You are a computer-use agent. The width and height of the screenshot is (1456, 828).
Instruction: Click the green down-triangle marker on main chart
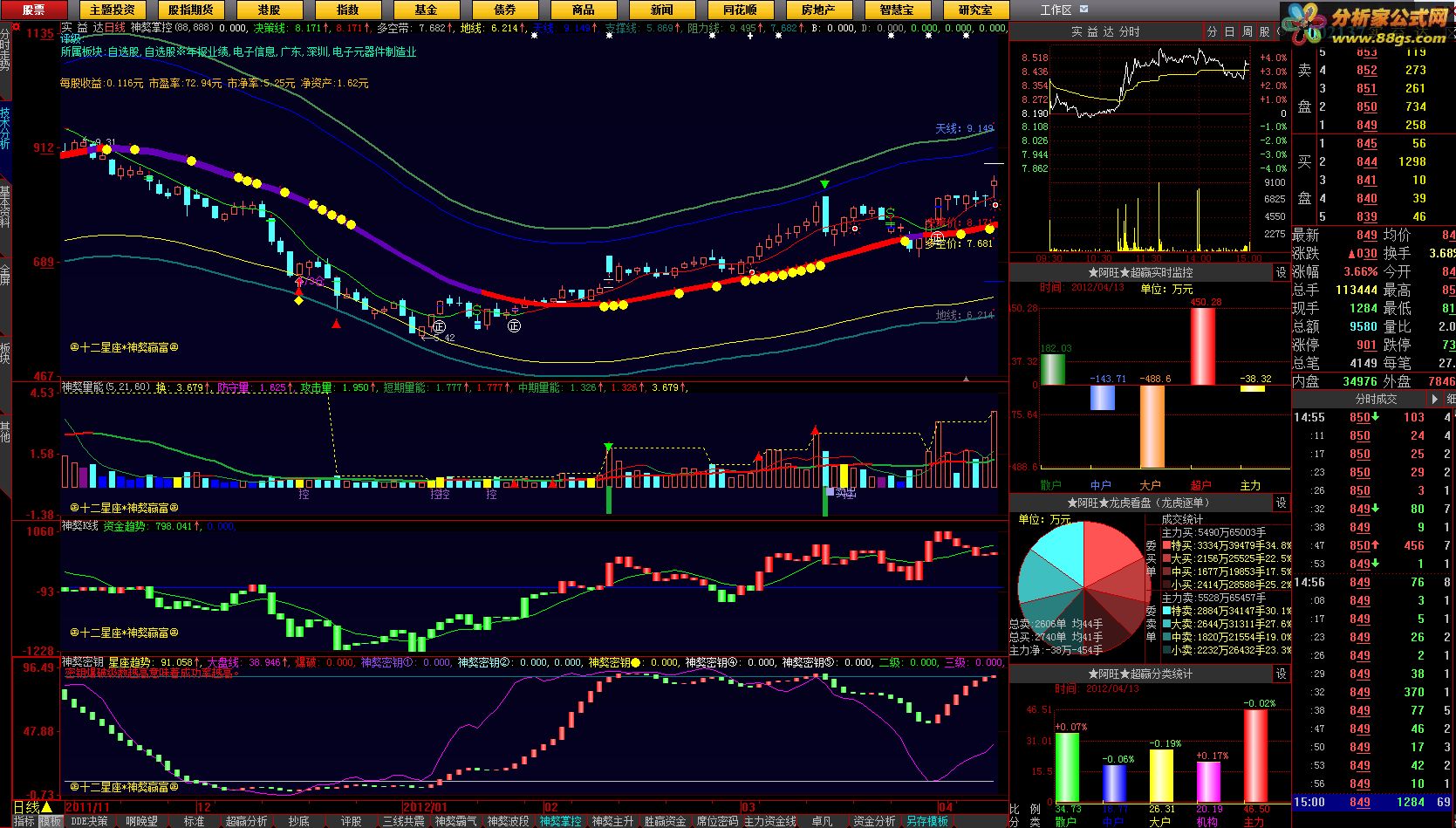tap(824, 184)
